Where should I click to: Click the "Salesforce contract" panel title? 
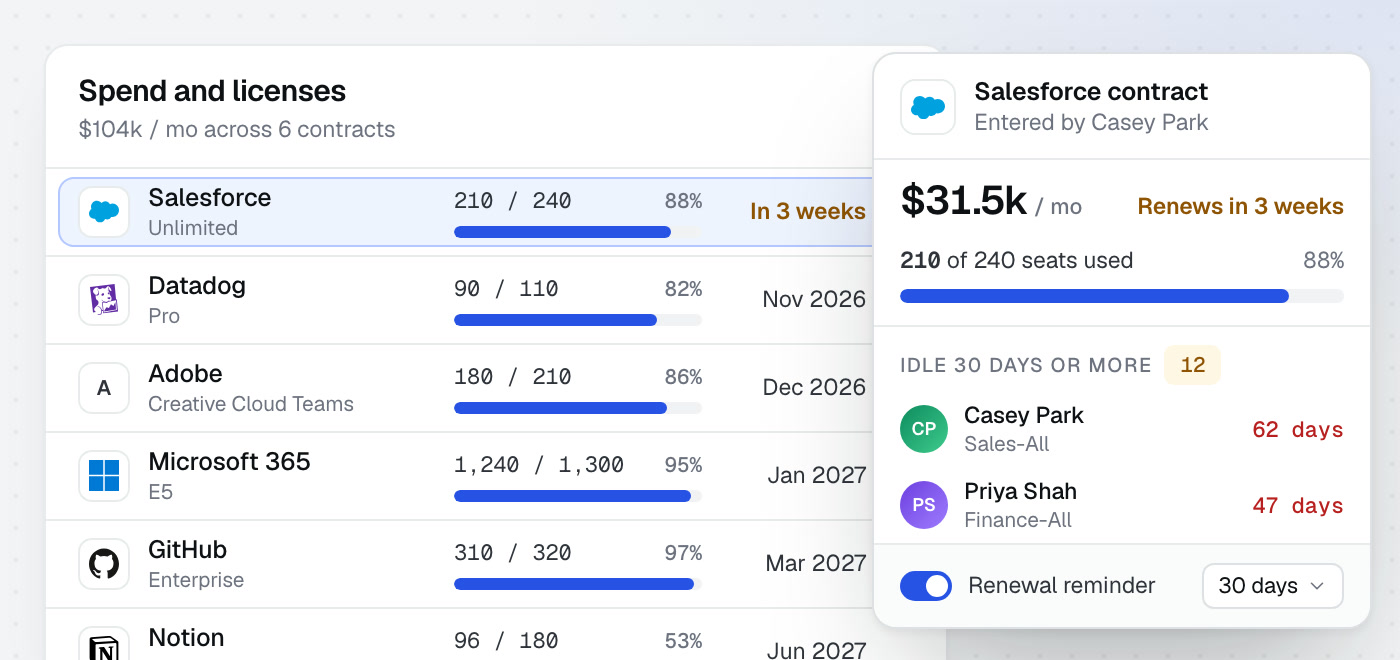point(1091,92)
